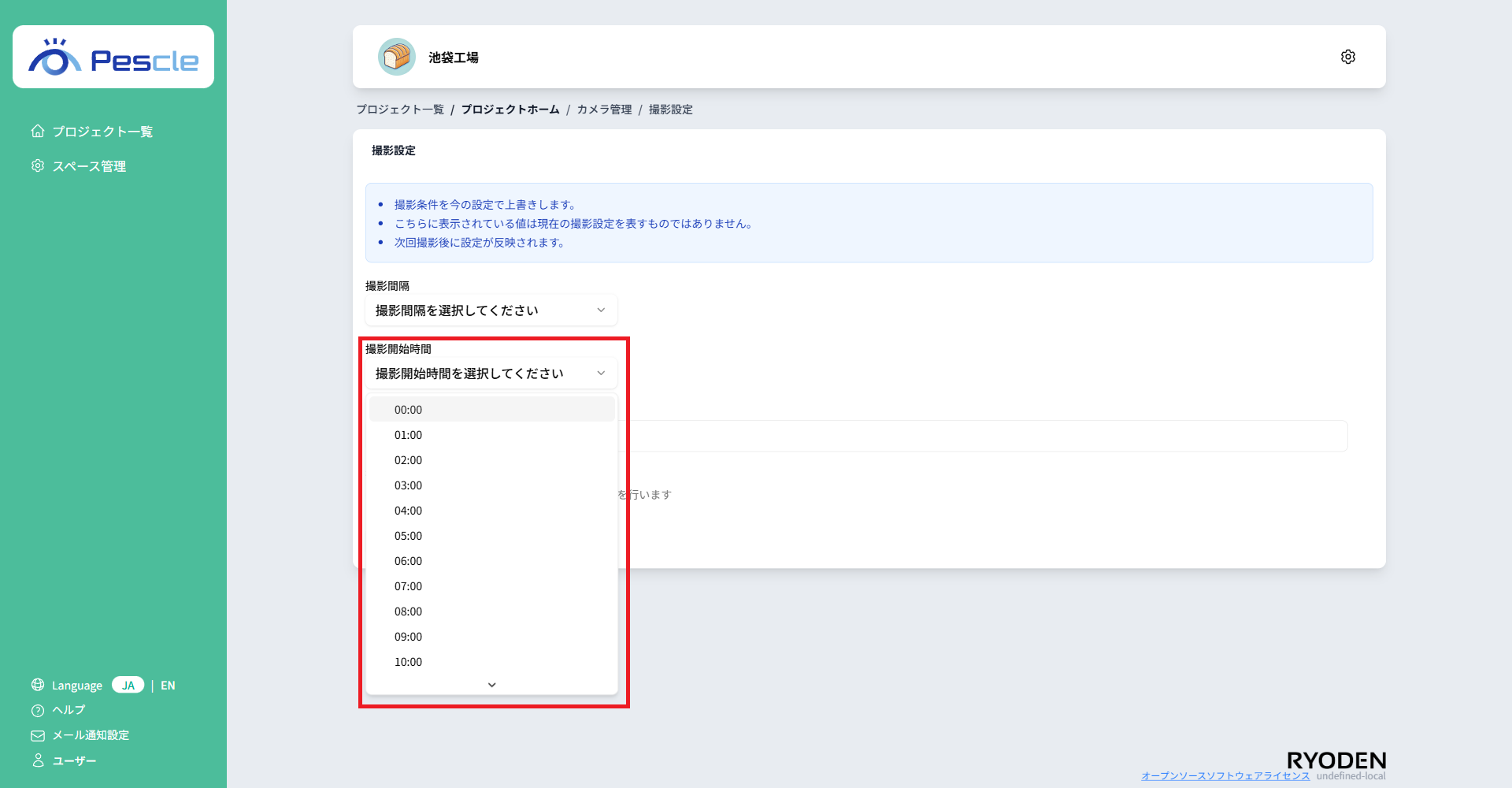Open settings via the top-right gear icon
Image resolution: width=1512 pixels, height=788 pixels.
pyautogui.click(x=1347, y=56)
